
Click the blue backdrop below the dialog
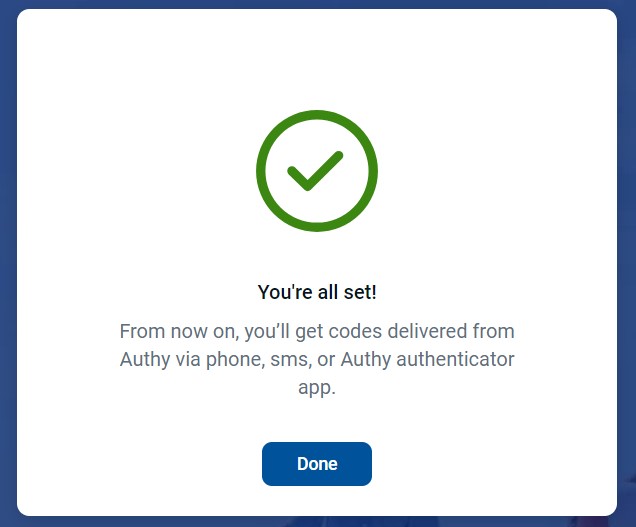click(317, 522)
